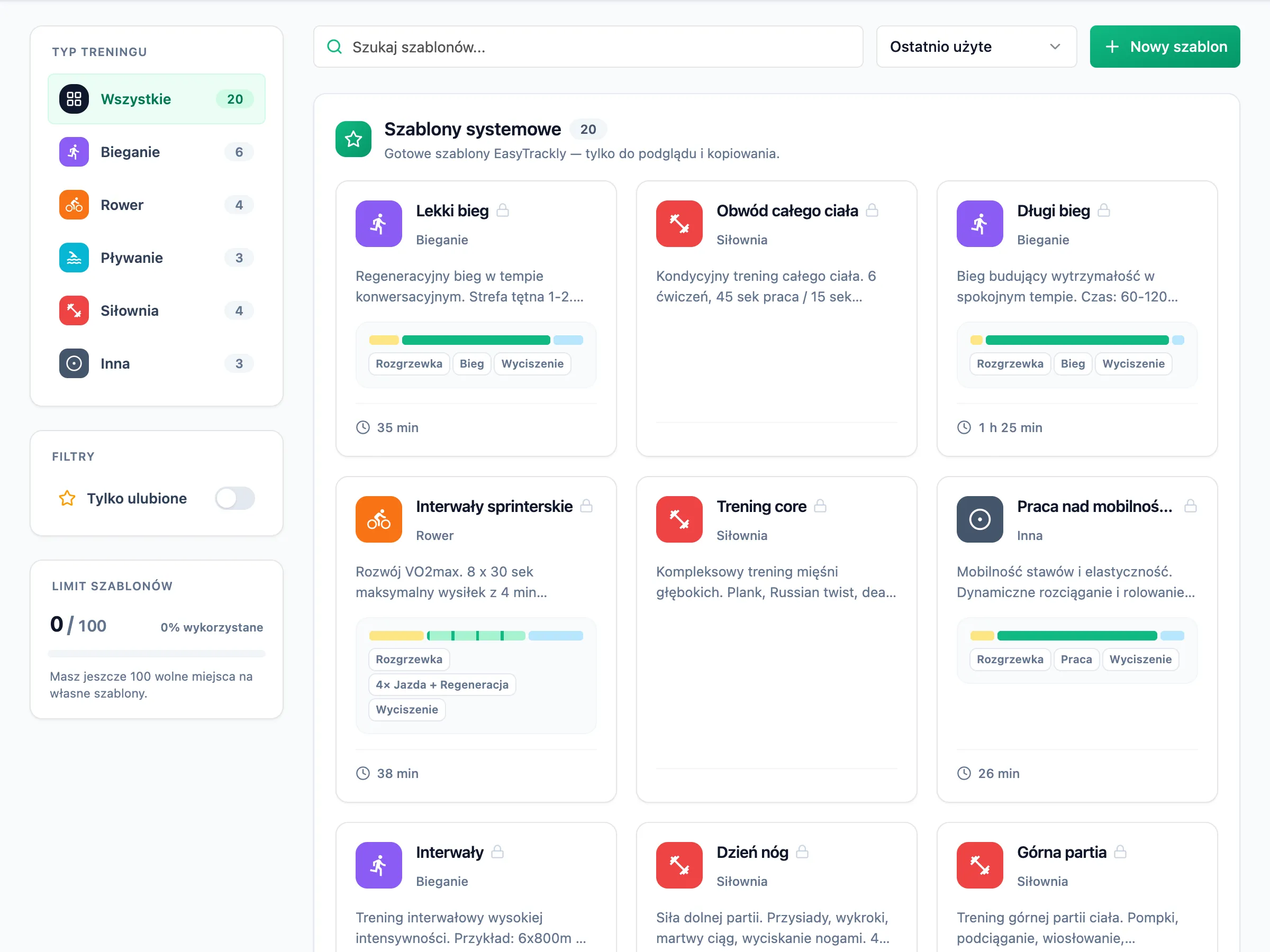The image size is (1270, 952).
Task: Click the Szukaj szablonów search field
Action: [588, 47]
